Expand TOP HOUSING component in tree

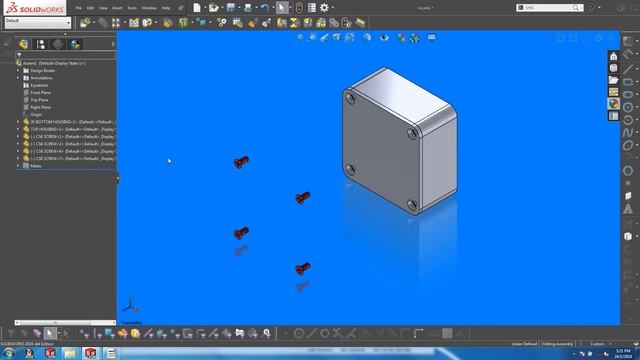coord(18,129)
